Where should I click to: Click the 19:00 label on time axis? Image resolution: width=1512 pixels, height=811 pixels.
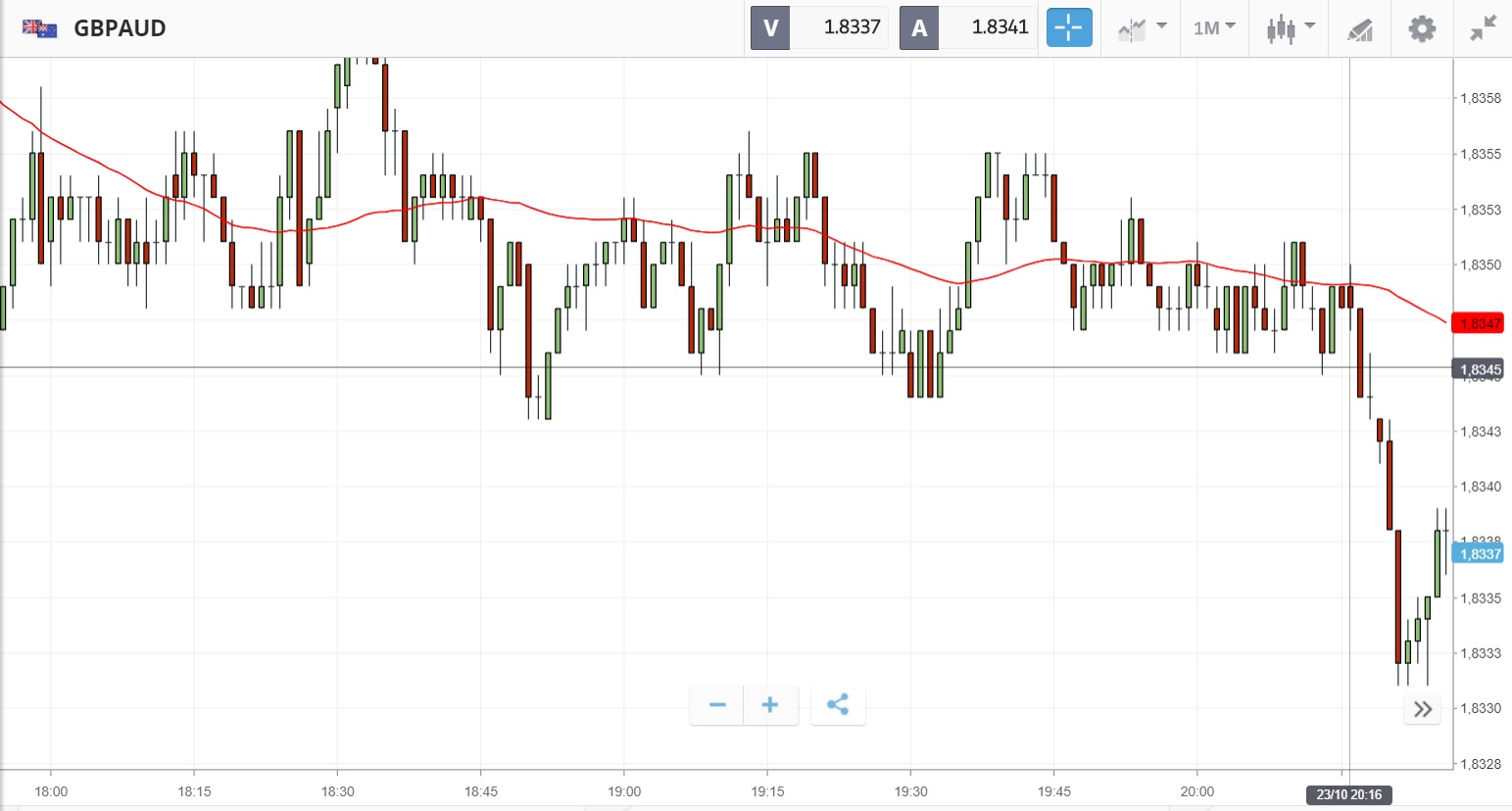click(x=624, y=791)
